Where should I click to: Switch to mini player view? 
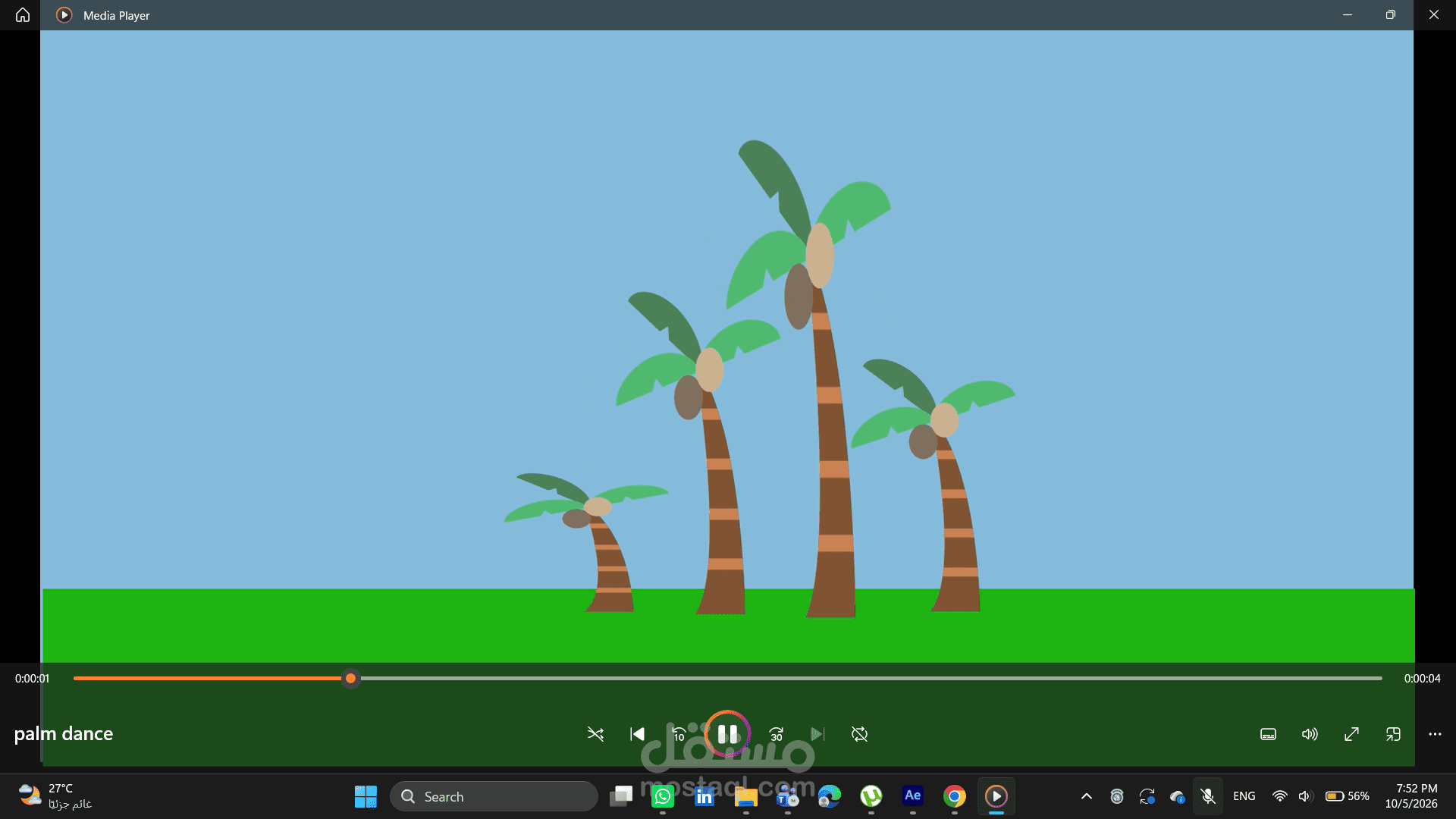tap(1393, 734)
